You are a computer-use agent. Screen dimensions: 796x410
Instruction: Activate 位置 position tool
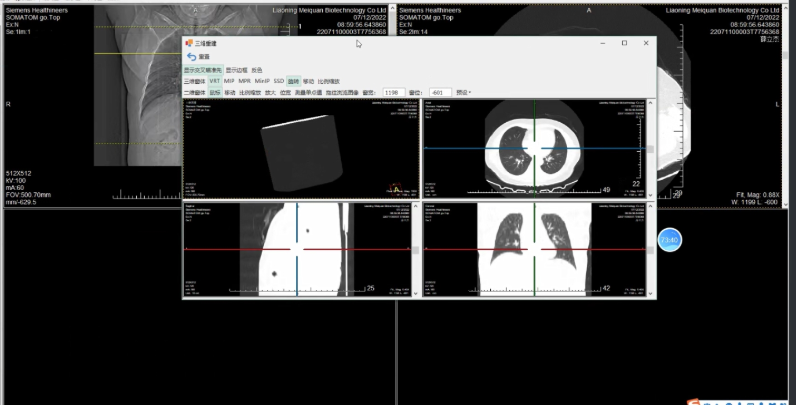(x=285, y=92)
